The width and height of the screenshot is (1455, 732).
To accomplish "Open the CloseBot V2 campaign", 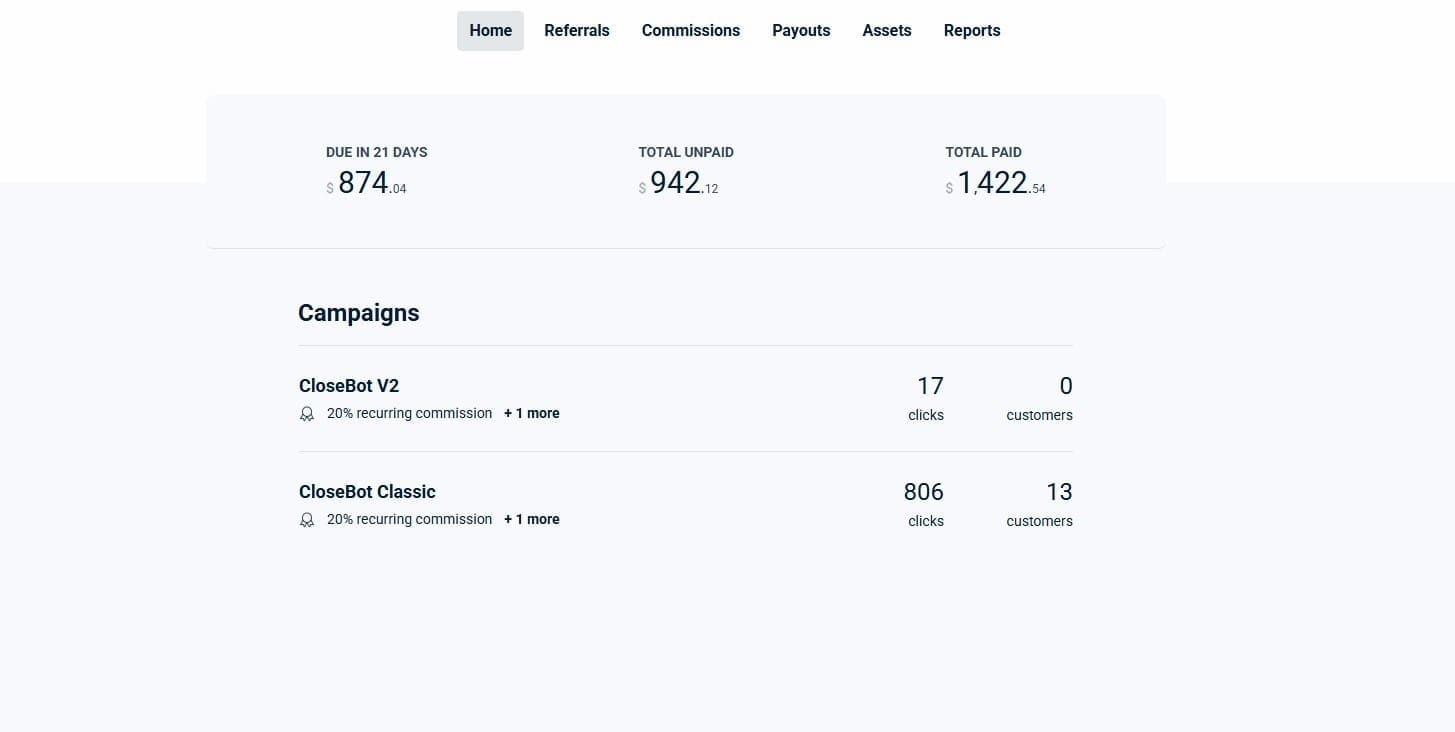I will (x=349, y=386).
